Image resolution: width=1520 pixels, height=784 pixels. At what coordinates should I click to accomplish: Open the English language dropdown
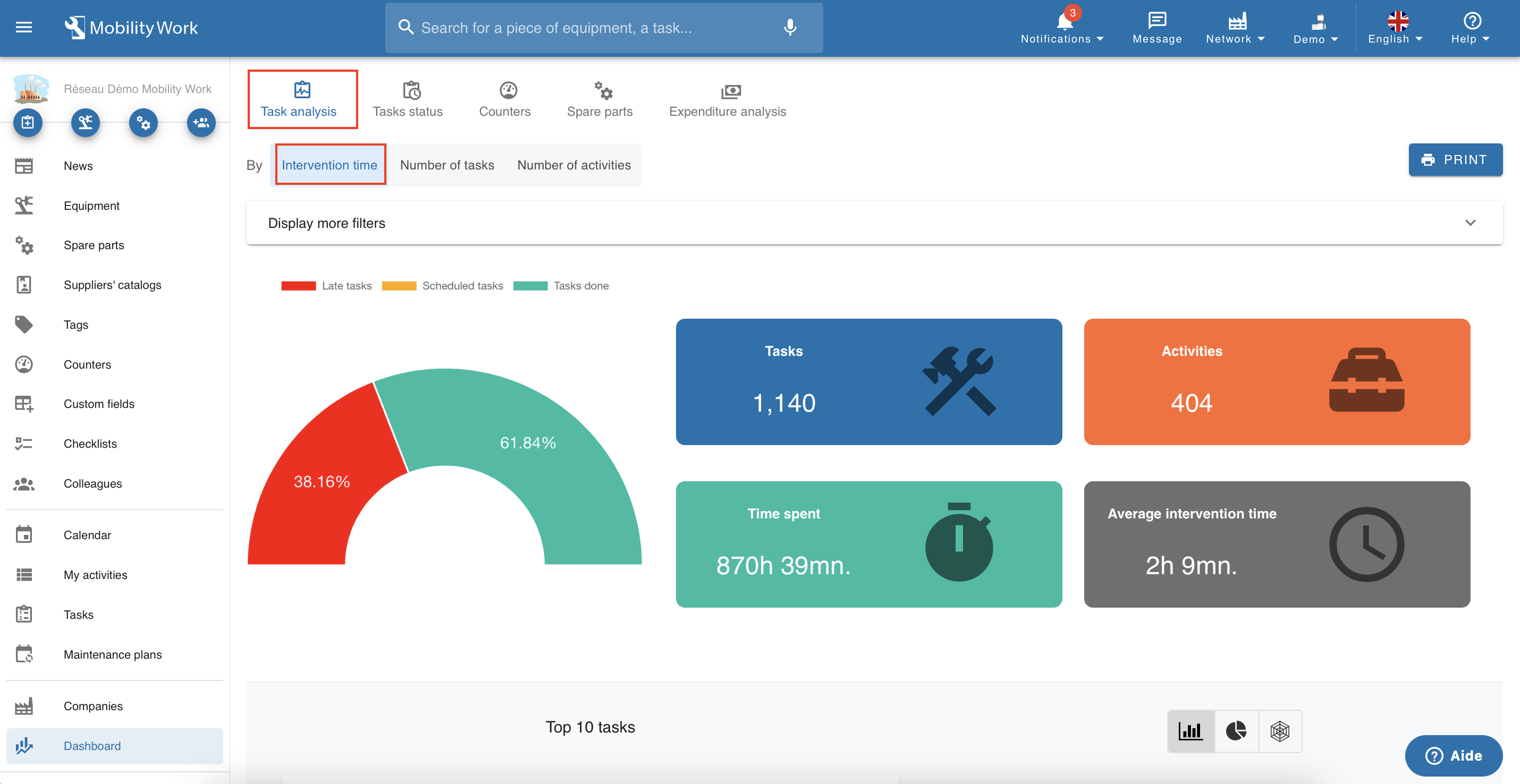pyautogui.click(x=1395, y=28)
